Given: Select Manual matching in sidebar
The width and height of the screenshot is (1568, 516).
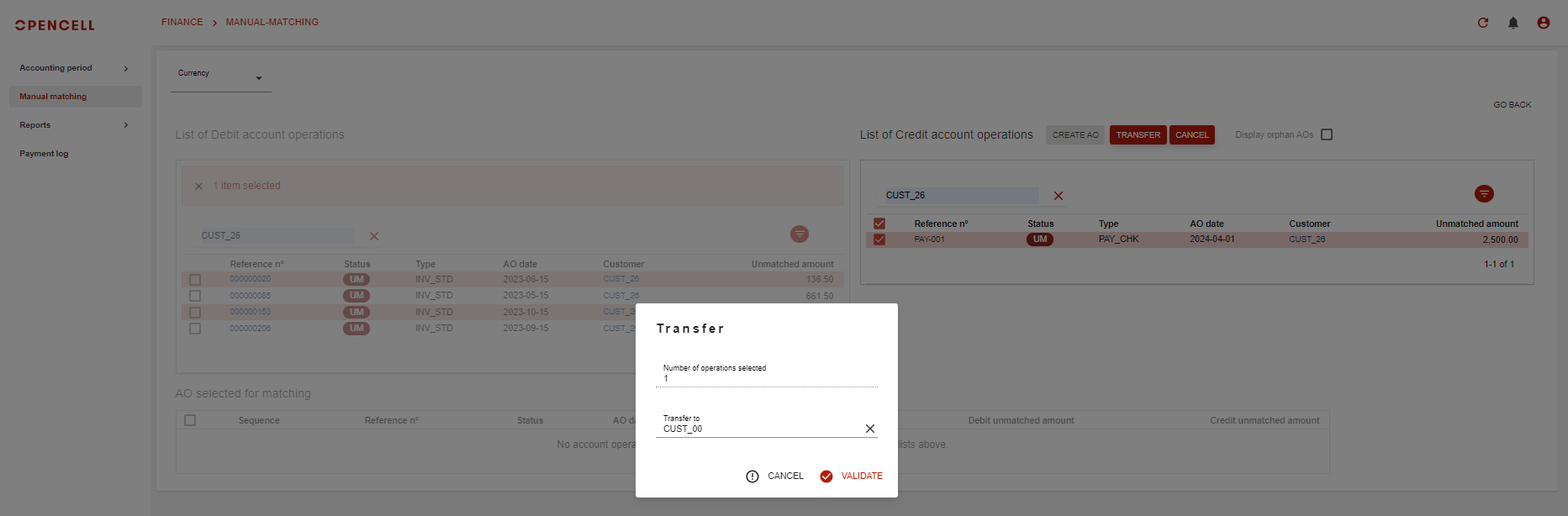Looking at the screenshot, I should [53, 97].
